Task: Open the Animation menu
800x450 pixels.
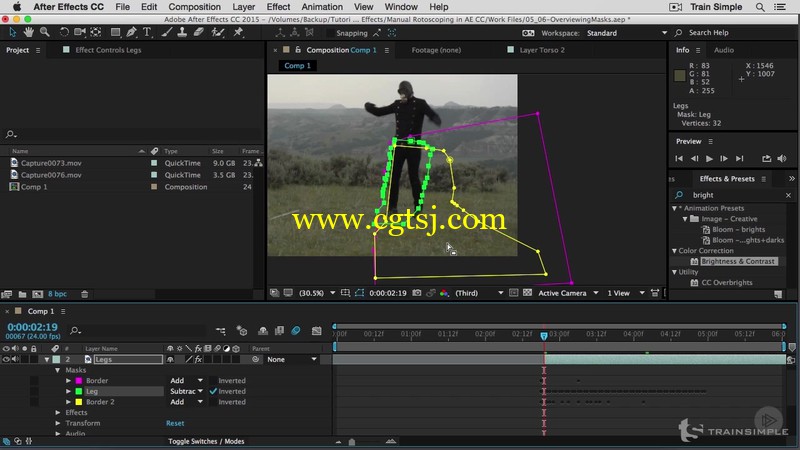Action: point(322,7)
